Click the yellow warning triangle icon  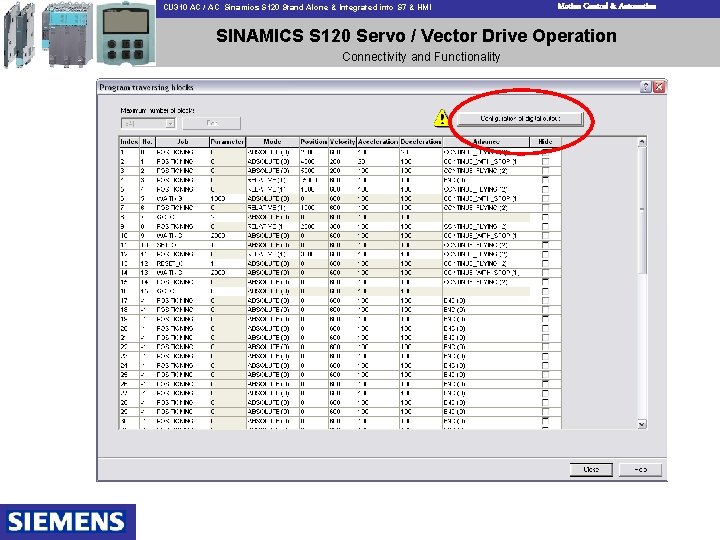click(442, 118)
